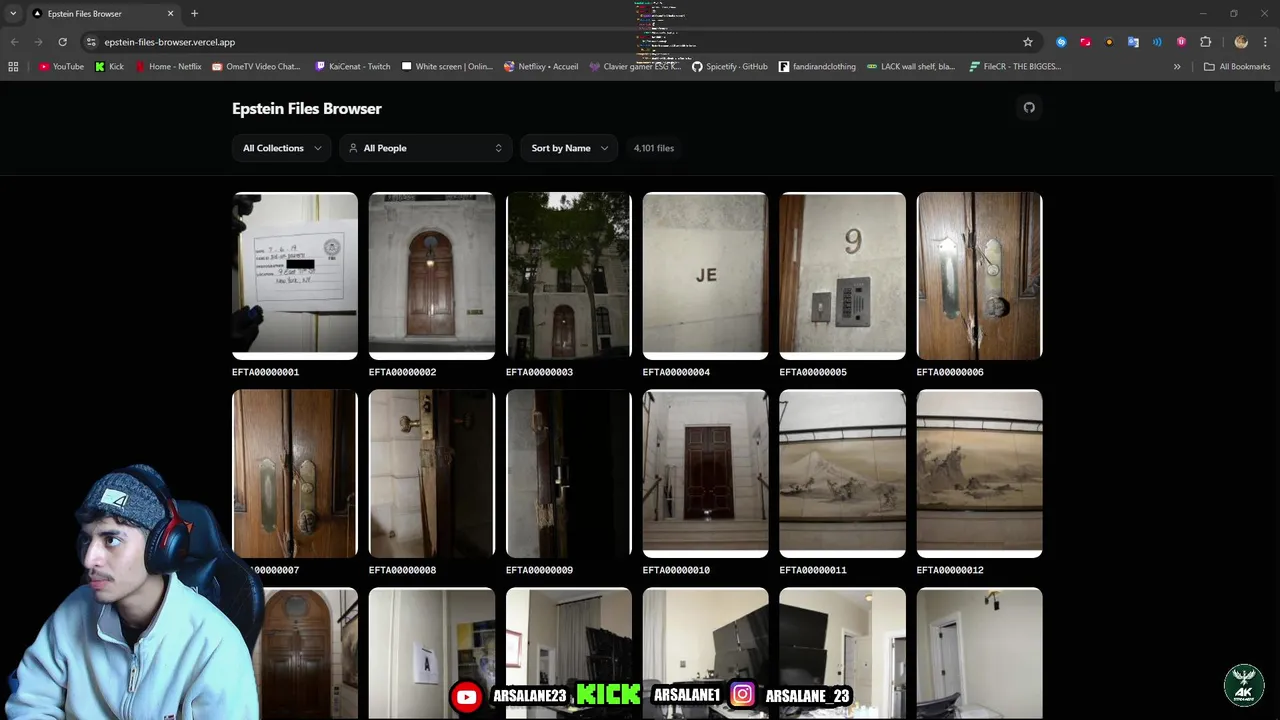1280x720 pixels.
Task: Open the apps grid in bookmarks bar
Action: [x=13, y=67]
